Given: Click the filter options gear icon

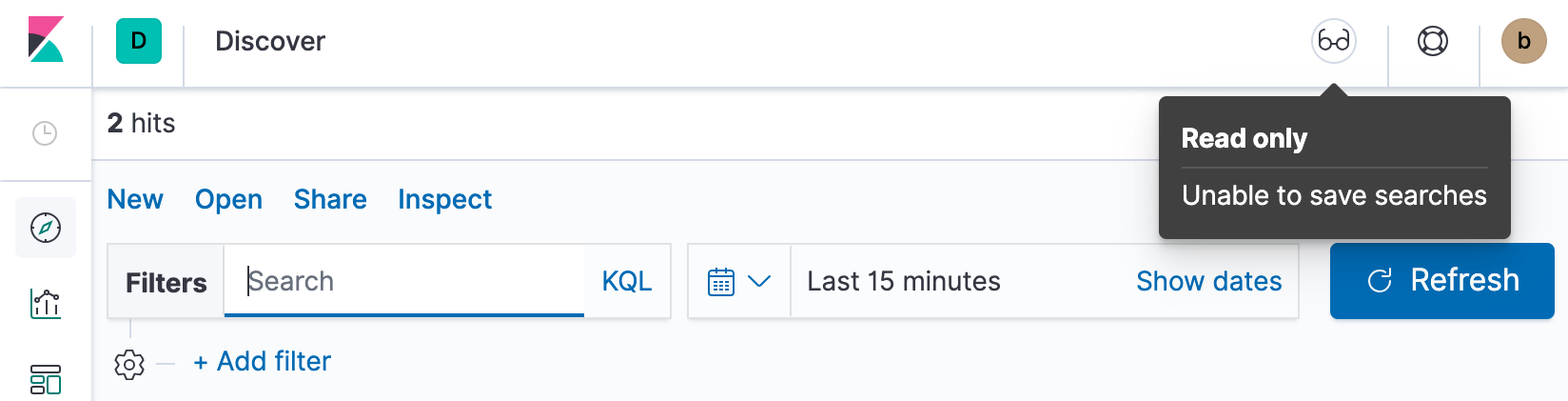Looking at the screenshot, I should click(129, 364).
